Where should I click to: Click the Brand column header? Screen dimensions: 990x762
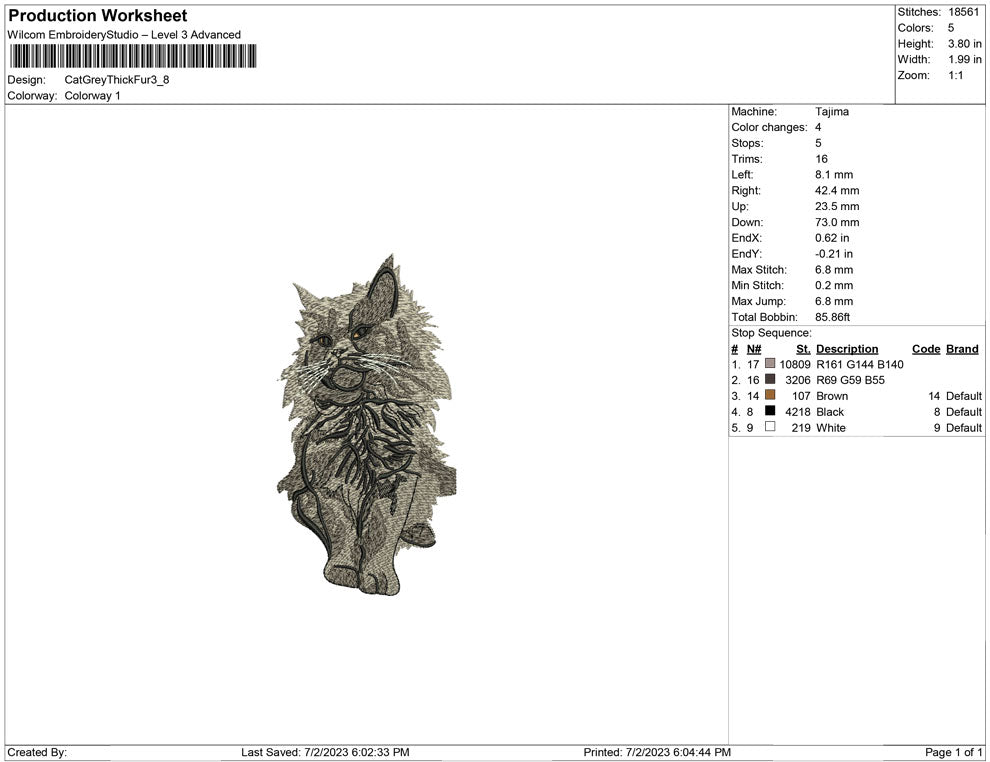pyautogui.click(x=961, y=348)
